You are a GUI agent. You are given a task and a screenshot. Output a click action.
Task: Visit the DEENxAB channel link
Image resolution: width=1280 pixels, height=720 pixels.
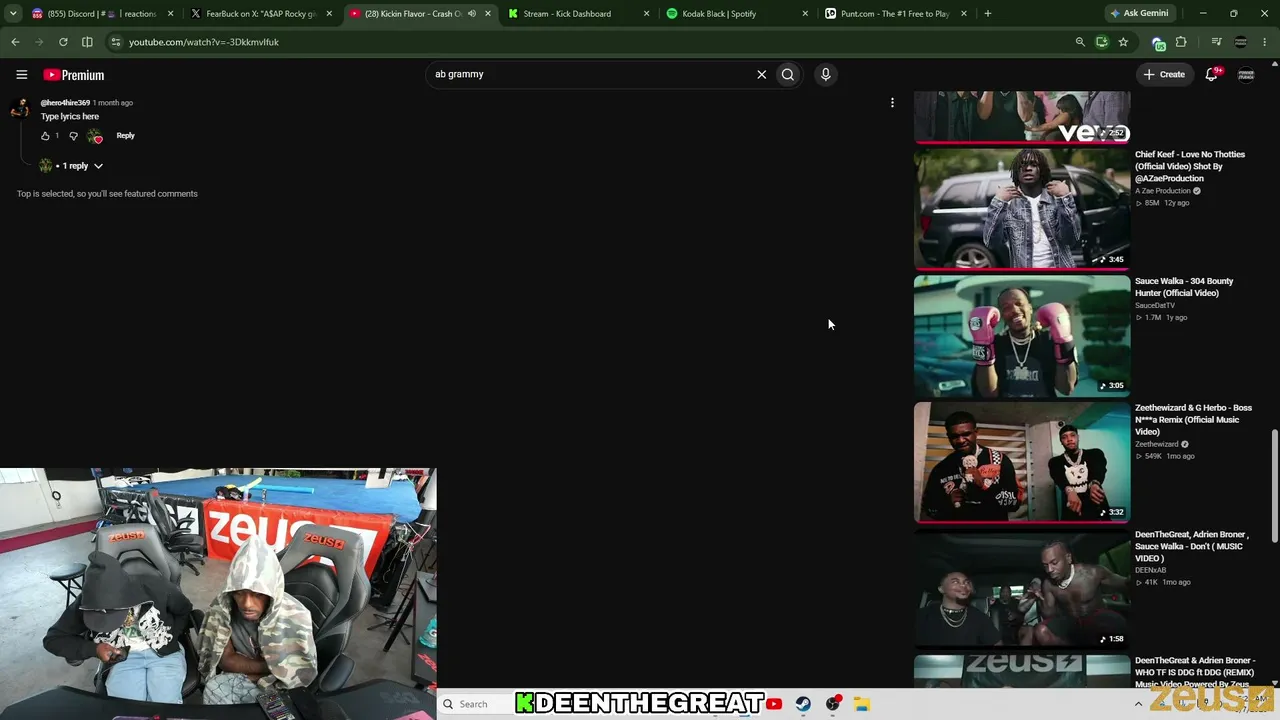click(1151, 570)
